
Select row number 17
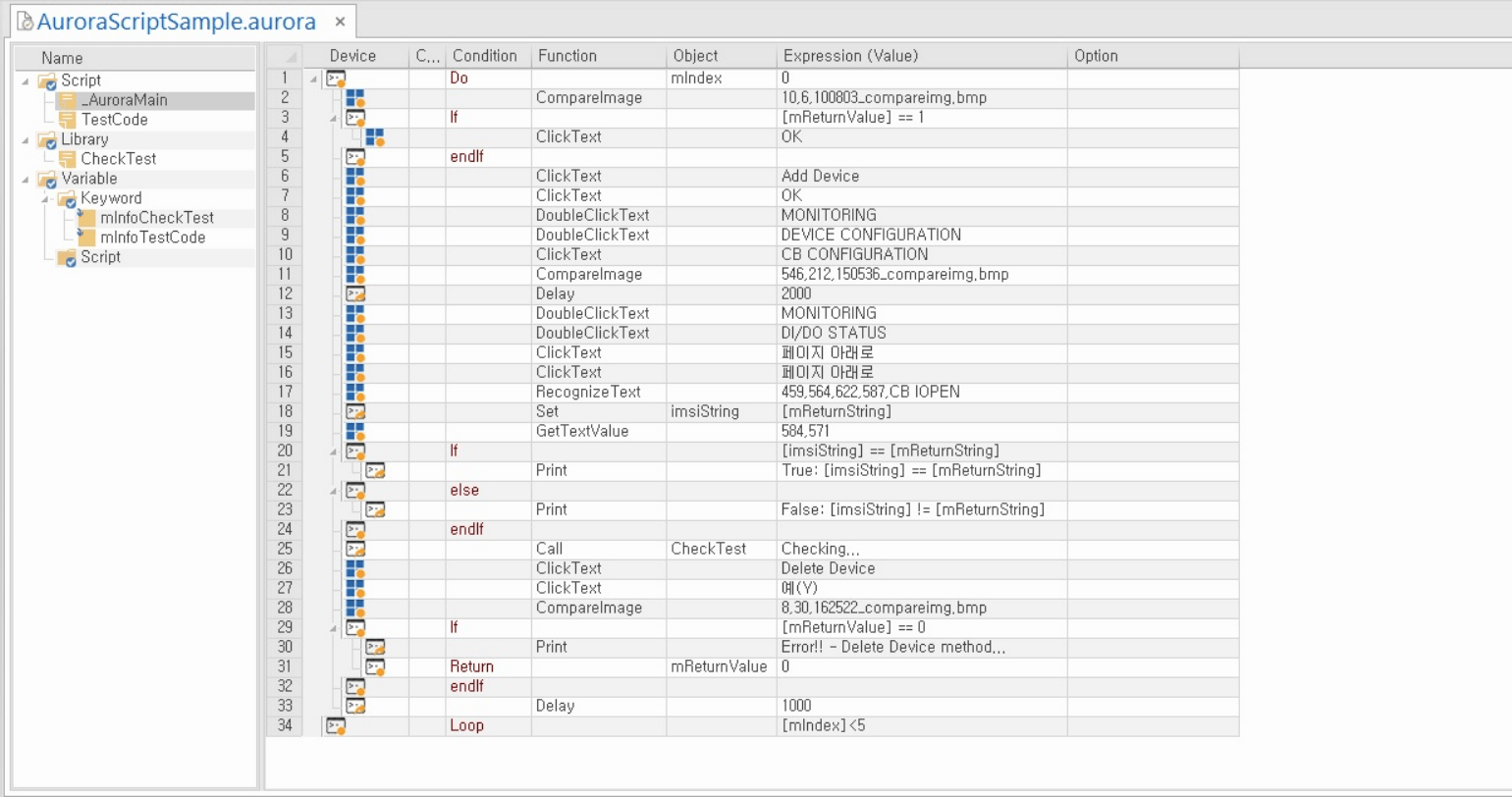point(284,392)
